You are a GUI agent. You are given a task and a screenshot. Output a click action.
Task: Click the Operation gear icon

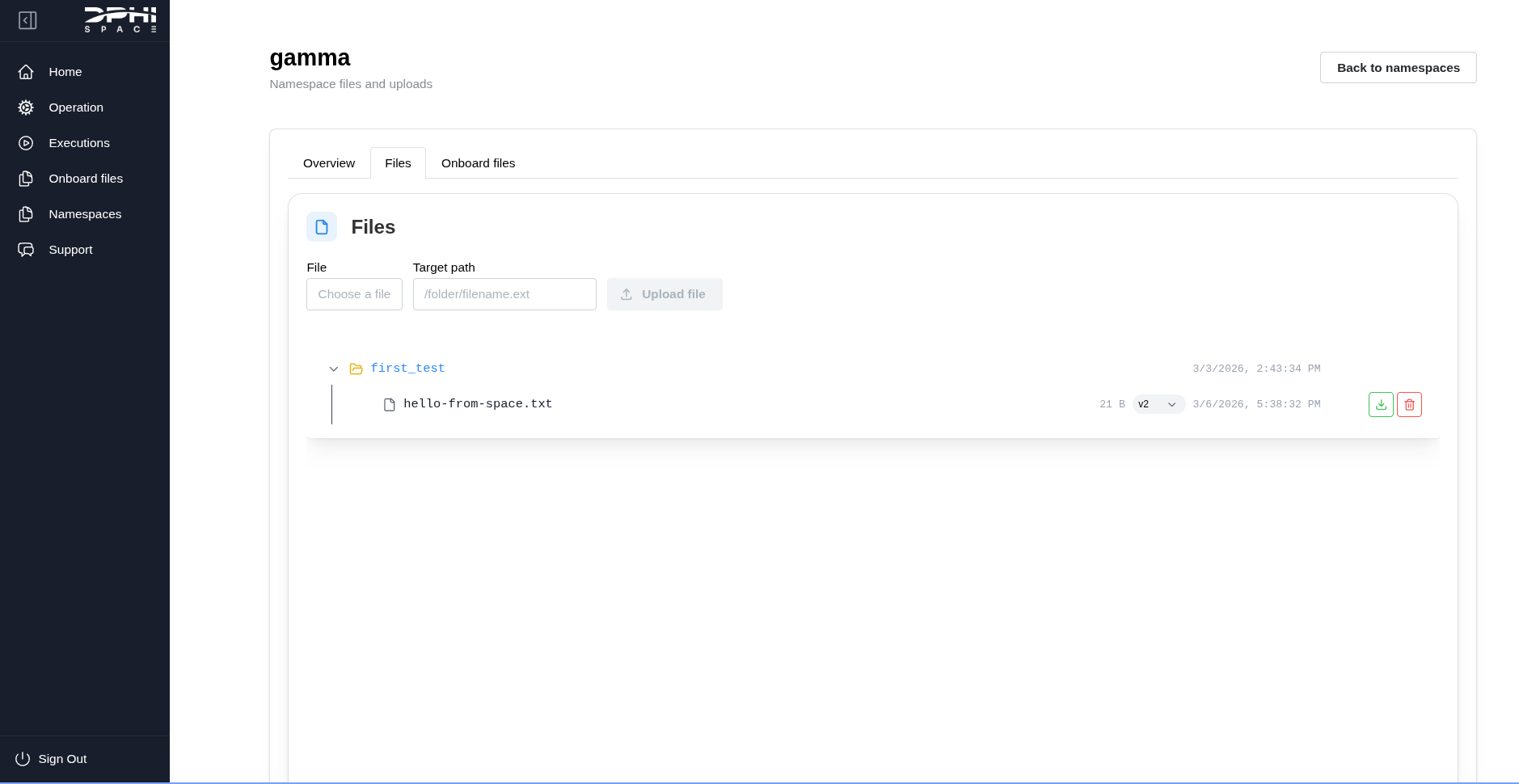26,107
